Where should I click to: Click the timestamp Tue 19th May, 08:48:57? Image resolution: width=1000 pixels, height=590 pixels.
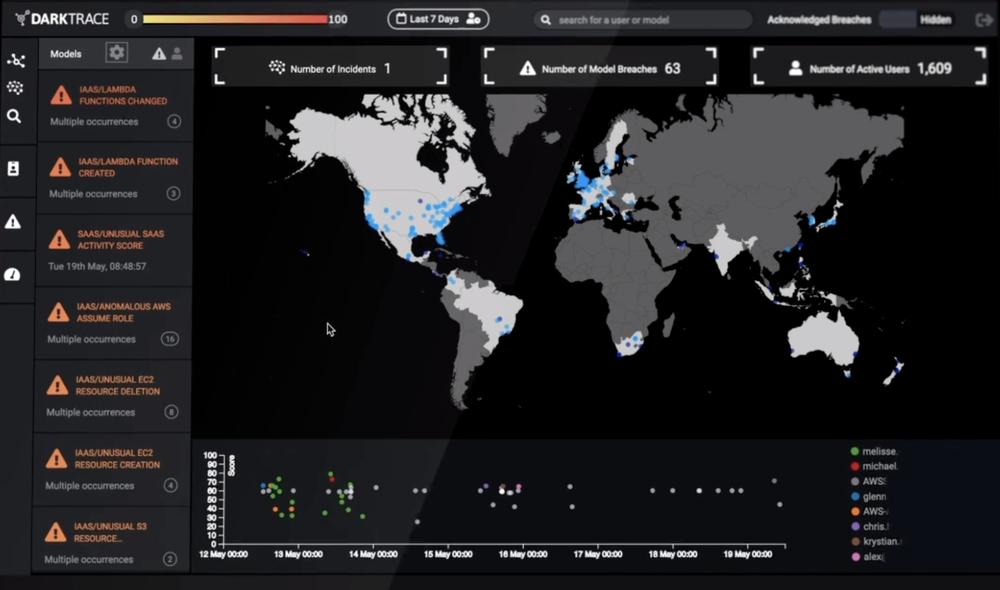(x=97, y=266)
